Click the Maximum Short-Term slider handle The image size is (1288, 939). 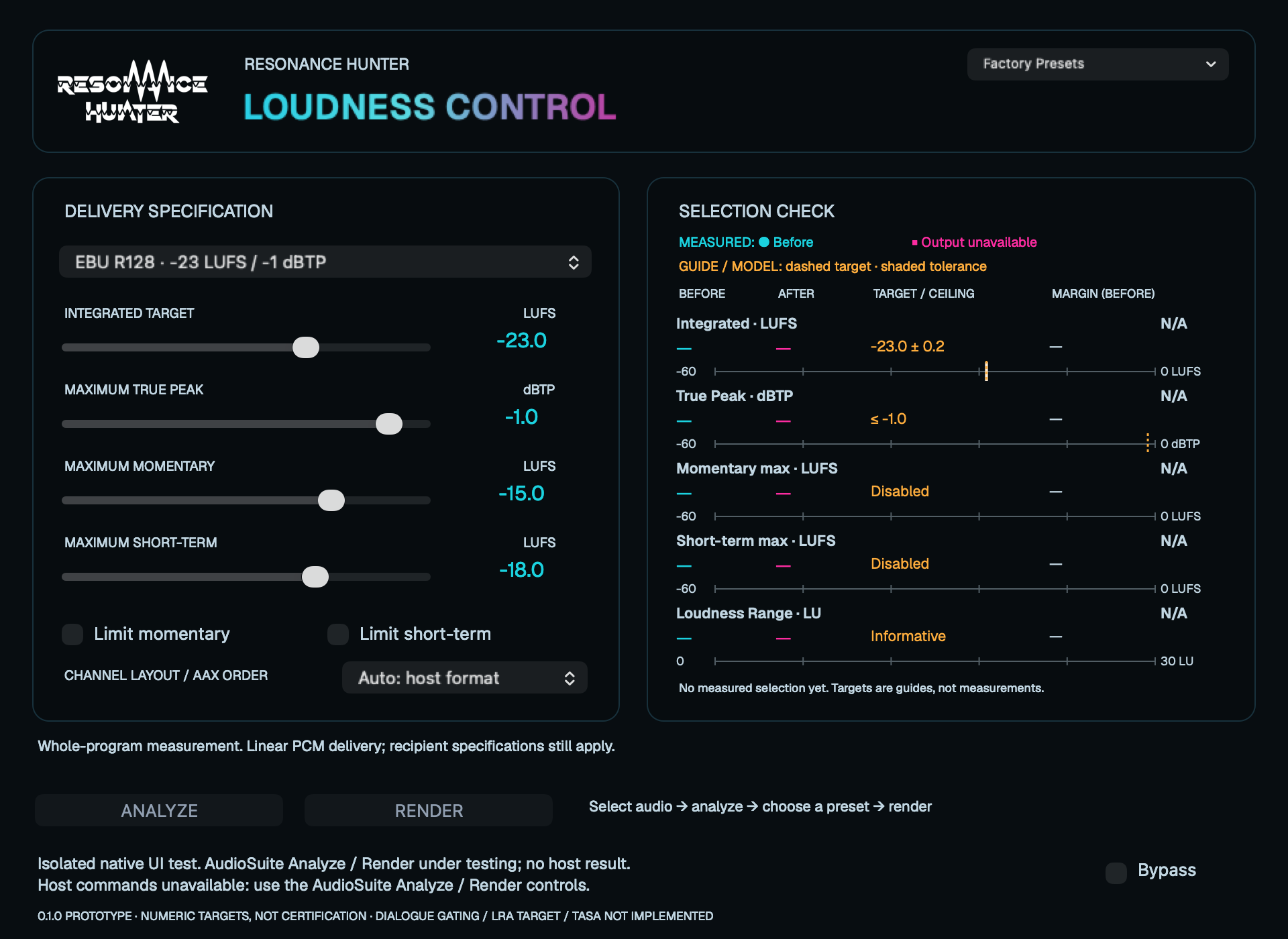(x=315, y=577)
